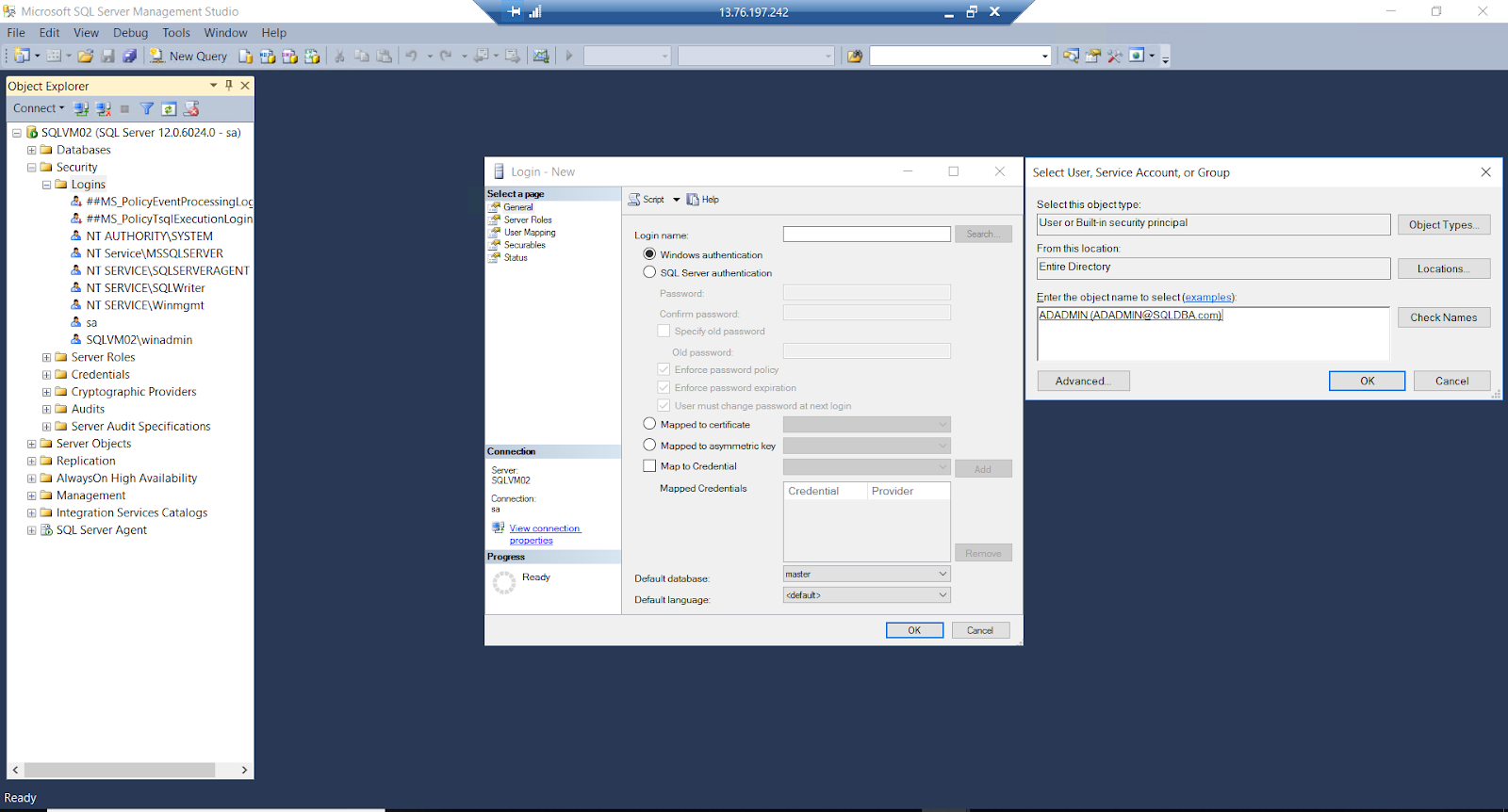This screenshot has width=1508, height=812.
Task: Check the Map to Credential box
Action: click(x=649, y=465)
